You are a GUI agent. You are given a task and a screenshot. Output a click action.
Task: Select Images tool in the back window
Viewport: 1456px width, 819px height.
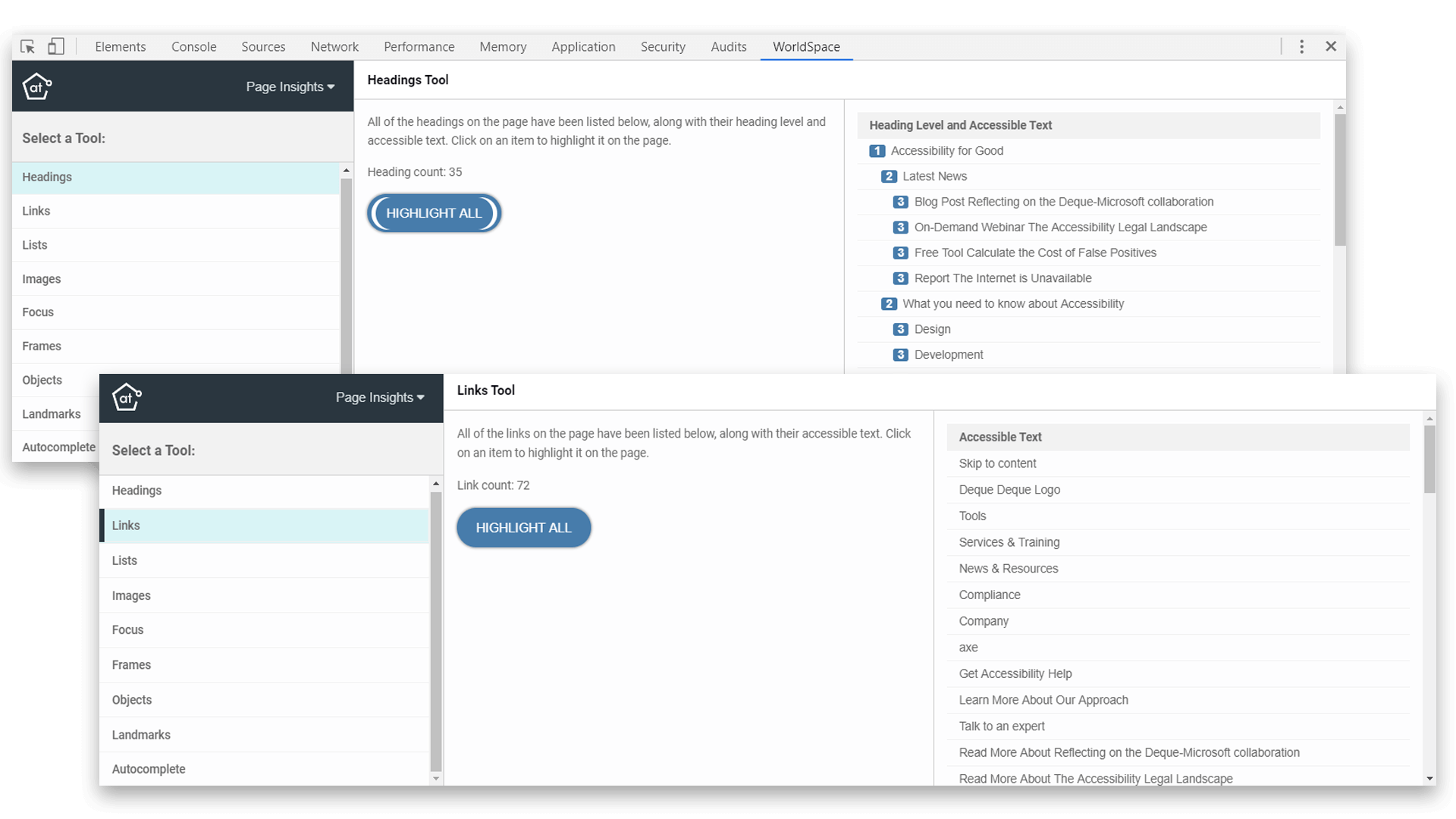click(176, 279)
